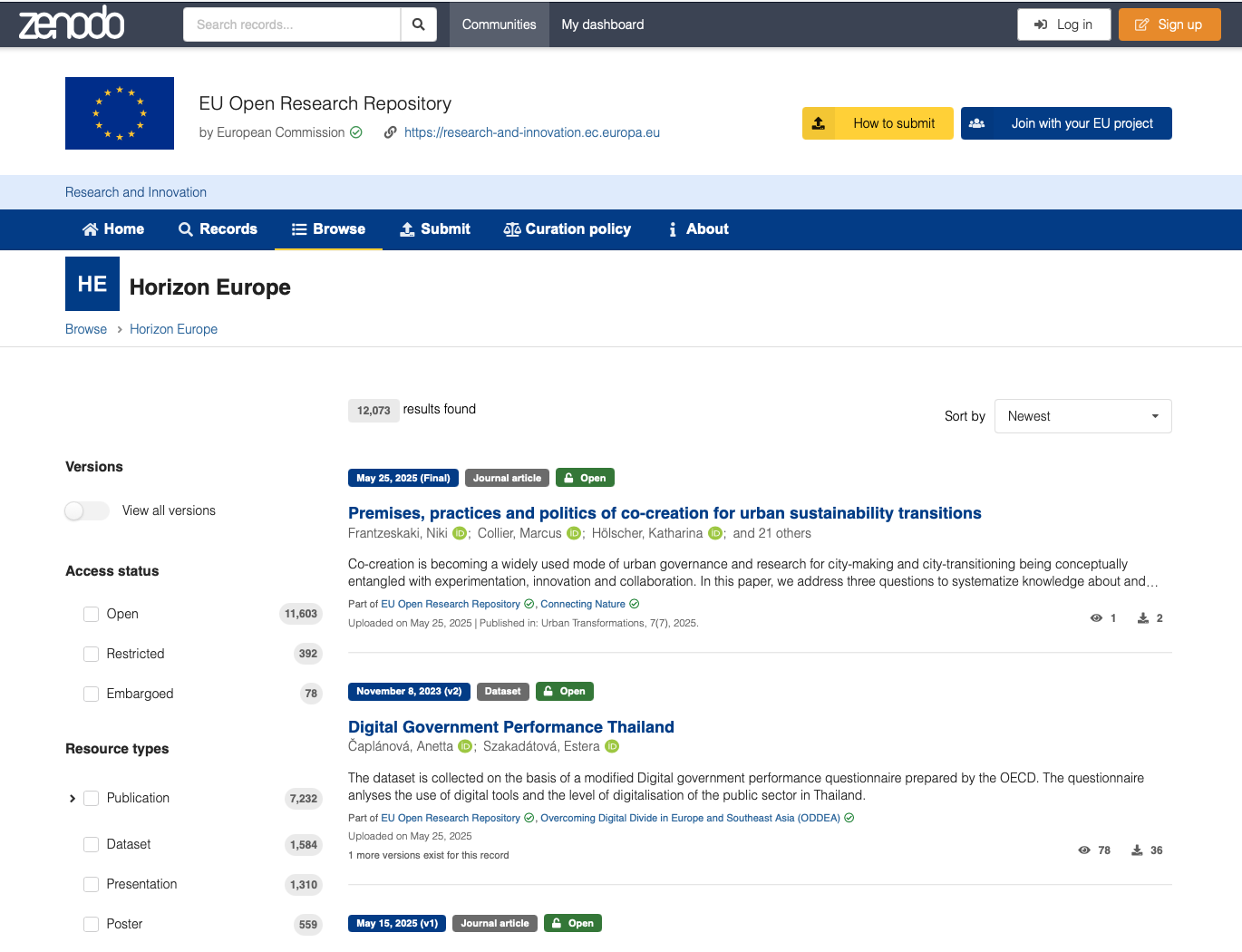The image size is (1242, 952).
Task: Click the Horizon Europe breadcrumb link
Action: click(173, 329)
